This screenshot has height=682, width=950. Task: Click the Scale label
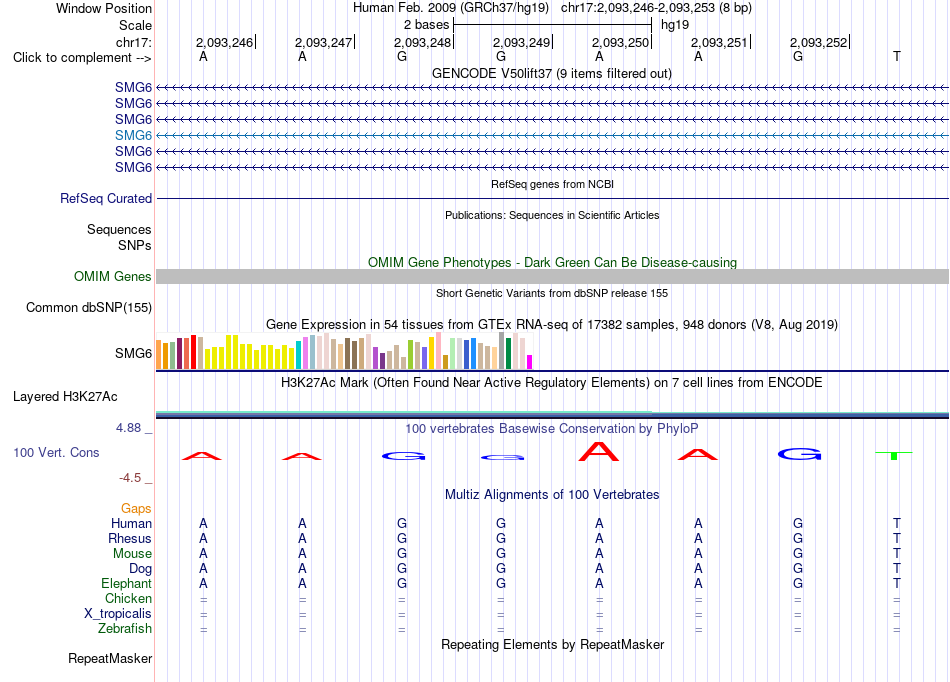tap(135, 25)
